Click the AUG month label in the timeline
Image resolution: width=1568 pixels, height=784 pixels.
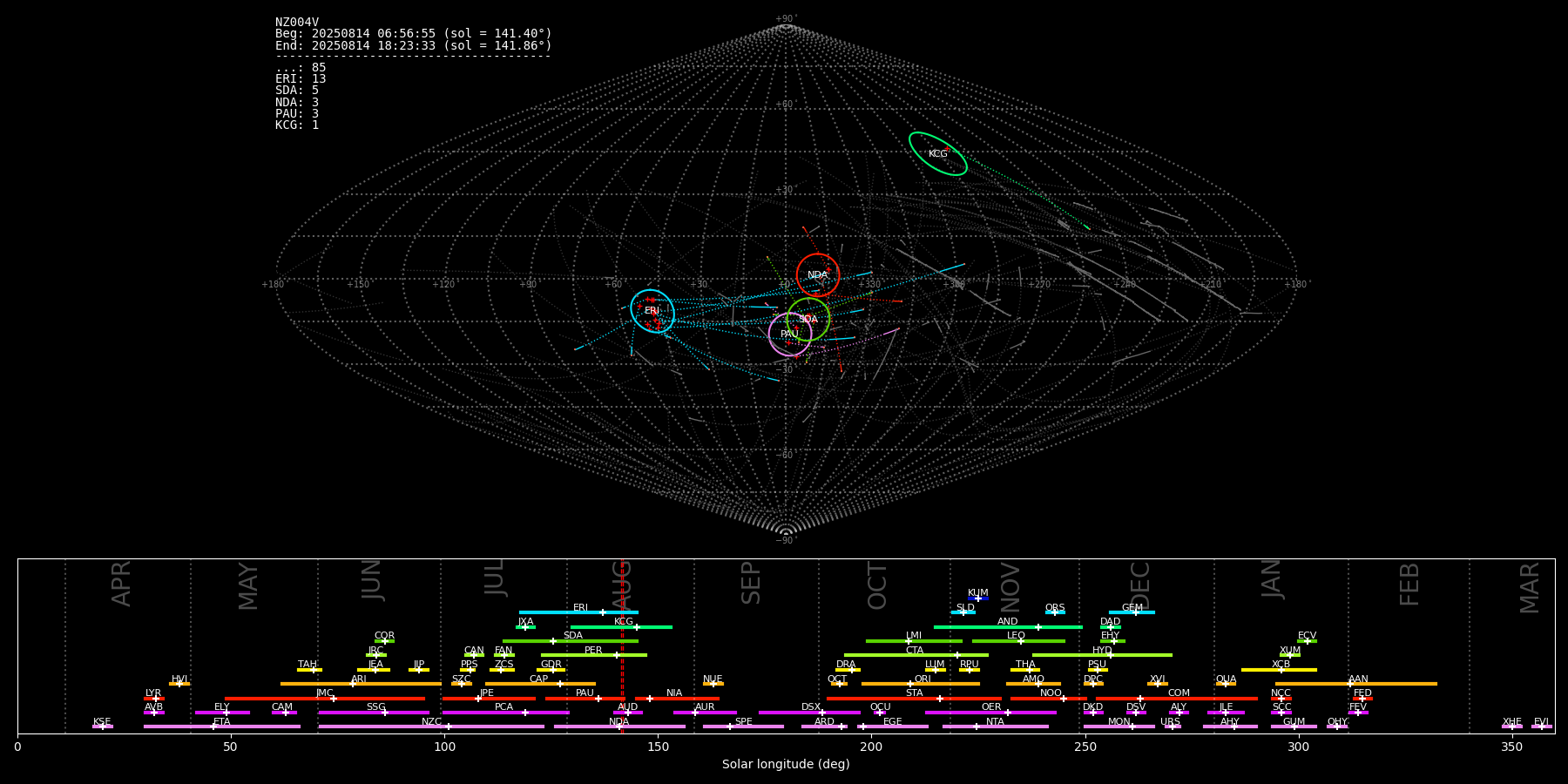tap(621, 586)
